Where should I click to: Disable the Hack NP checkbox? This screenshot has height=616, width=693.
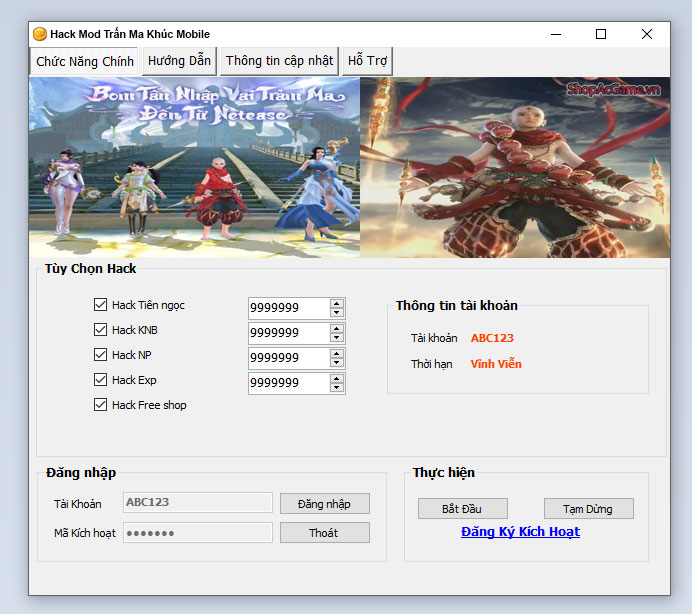point(100,355)
